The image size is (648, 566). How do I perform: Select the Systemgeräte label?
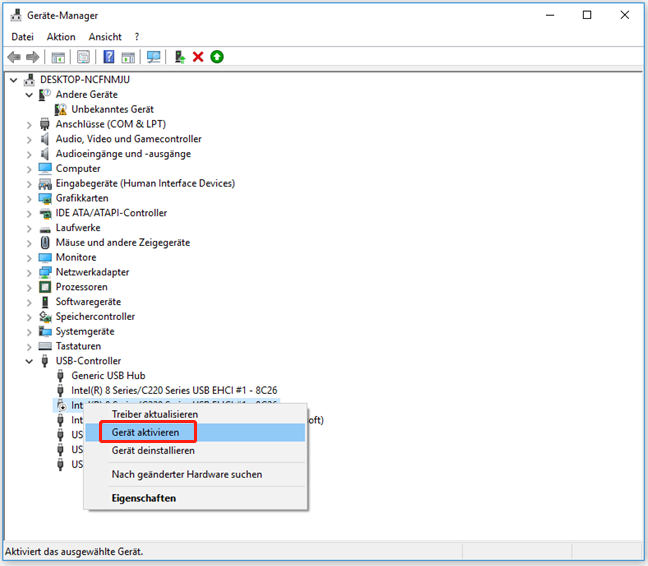tap(85, 331)
